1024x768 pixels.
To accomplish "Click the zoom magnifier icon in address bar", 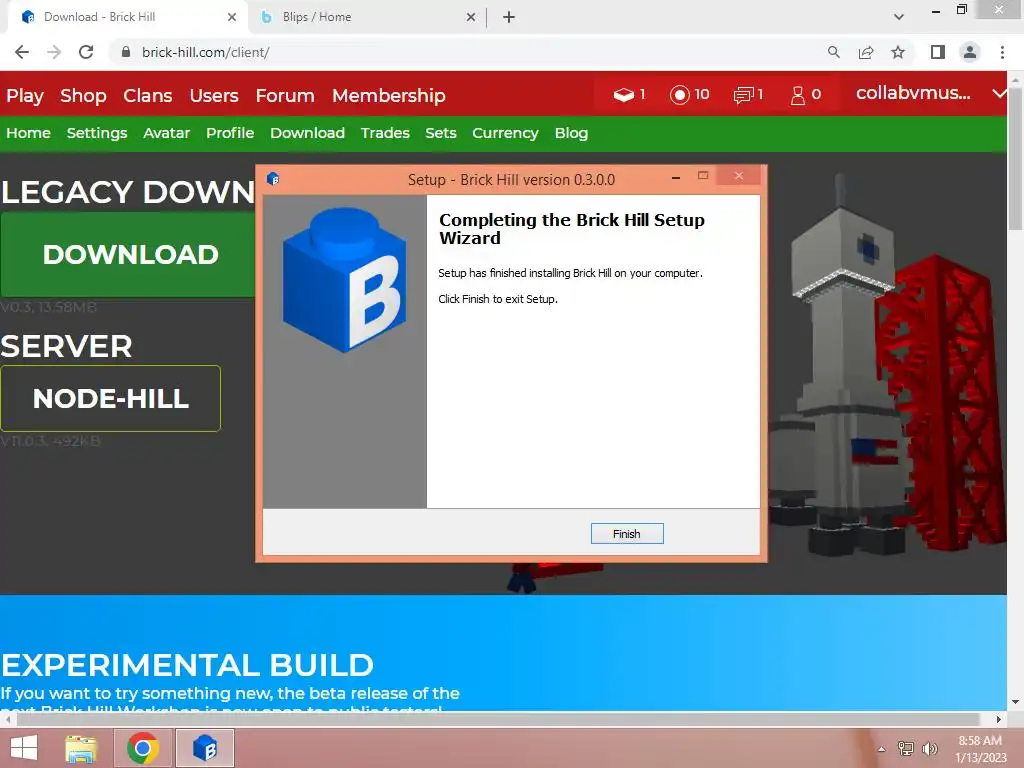I will pyautogui.click(x=833, y=52).
